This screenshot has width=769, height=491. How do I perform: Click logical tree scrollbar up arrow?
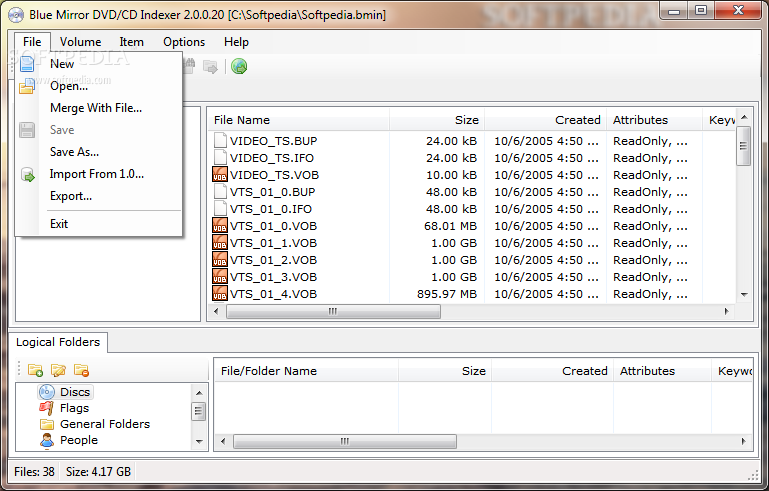click(x=199, y=393)
